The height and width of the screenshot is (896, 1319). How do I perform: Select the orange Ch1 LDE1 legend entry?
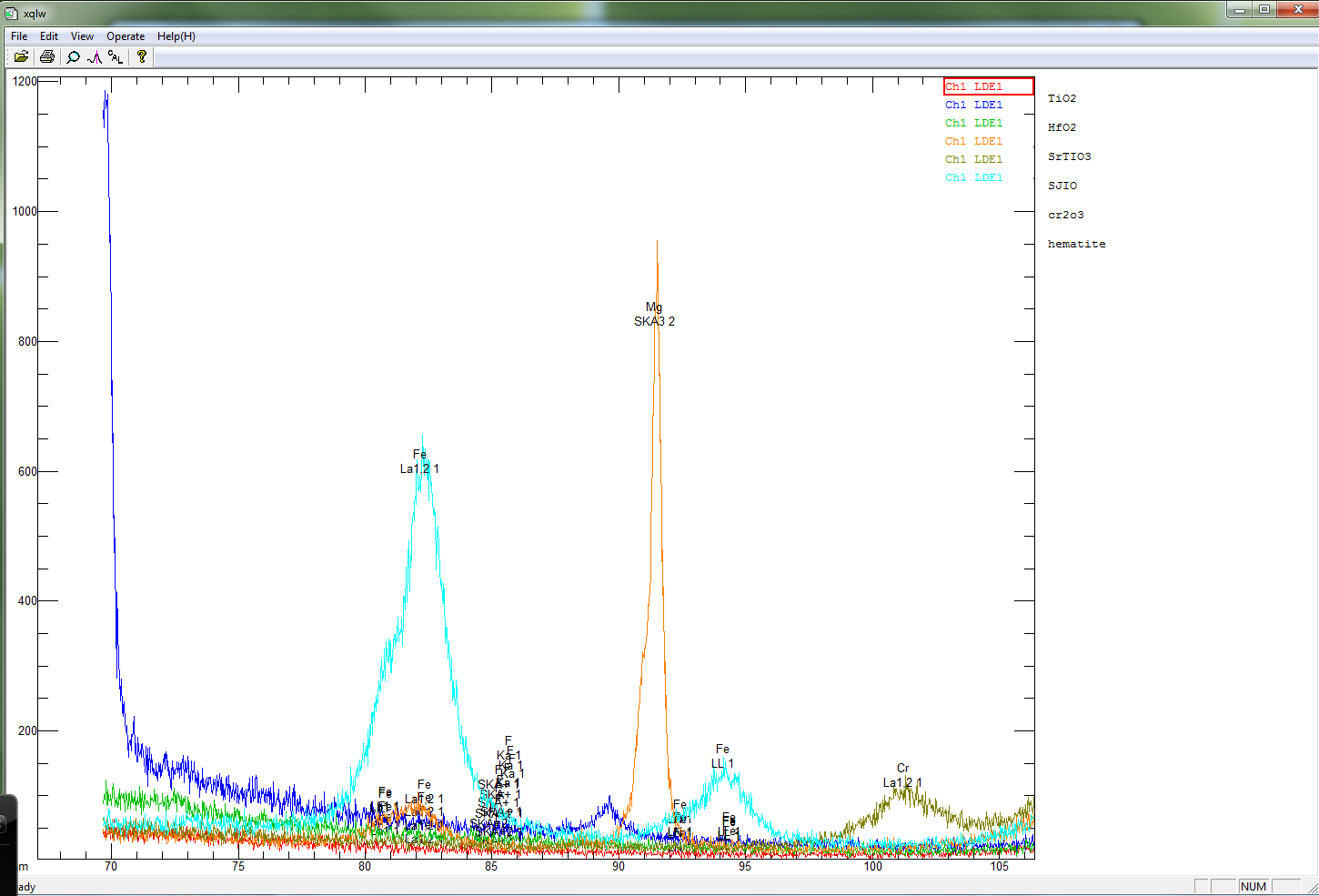[973, 141]
